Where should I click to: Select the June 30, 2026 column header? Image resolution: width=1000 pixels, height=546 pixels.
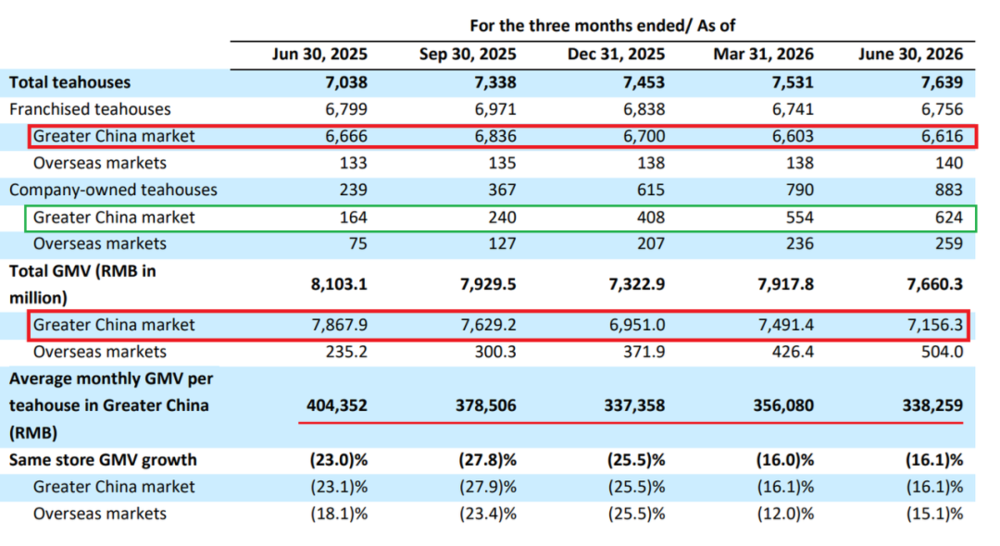click(911, 54)
